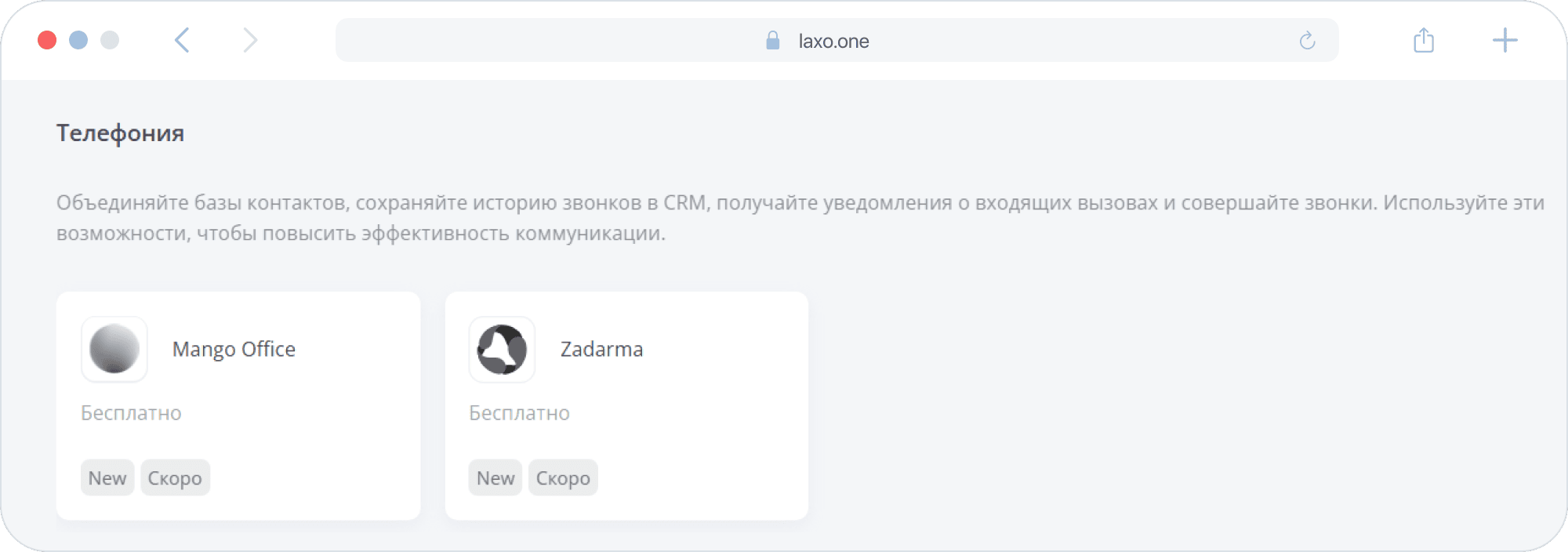Click the browser forward arrow
Viewport: 1568px width, 552px height.
coord(249,40)
